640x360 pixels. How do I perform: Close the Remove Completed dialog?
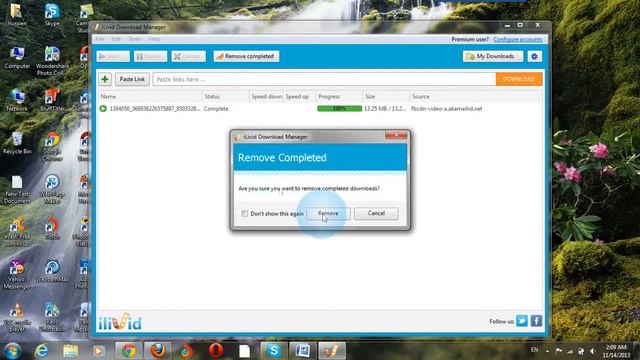[396, 135]
